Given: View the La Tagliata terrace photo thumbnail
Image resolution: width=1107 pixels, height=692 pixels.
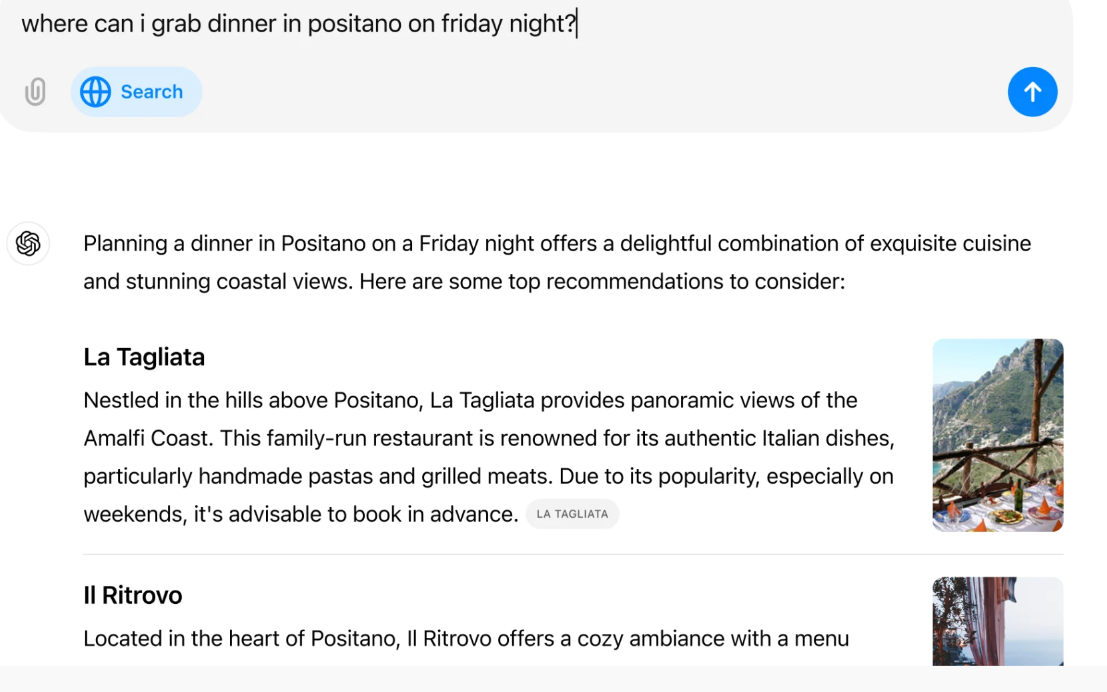Looking at the screenshot, I should [997, 435].
